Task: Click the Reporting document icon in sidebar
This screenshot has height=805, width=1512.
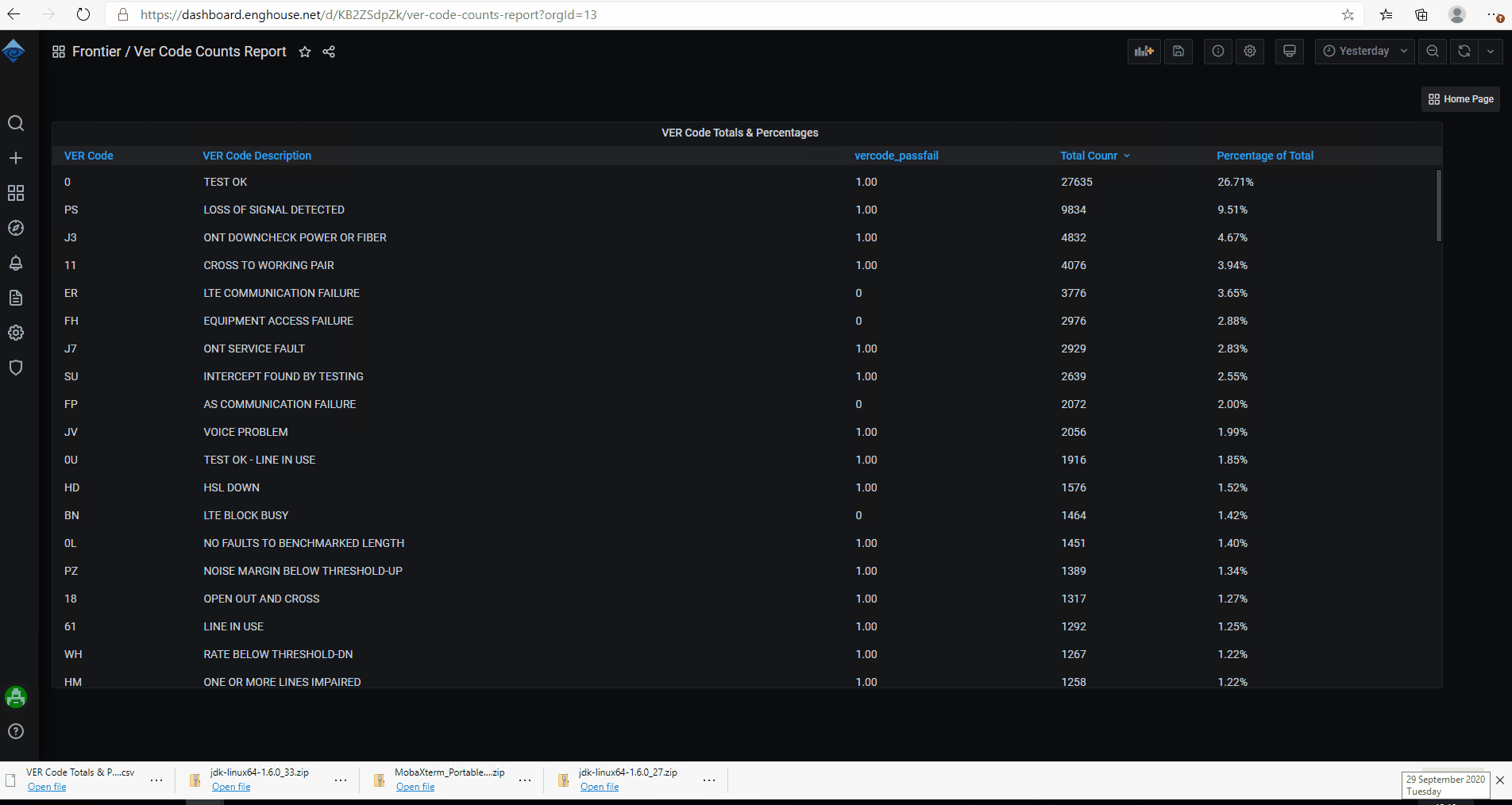Action: 16,298
